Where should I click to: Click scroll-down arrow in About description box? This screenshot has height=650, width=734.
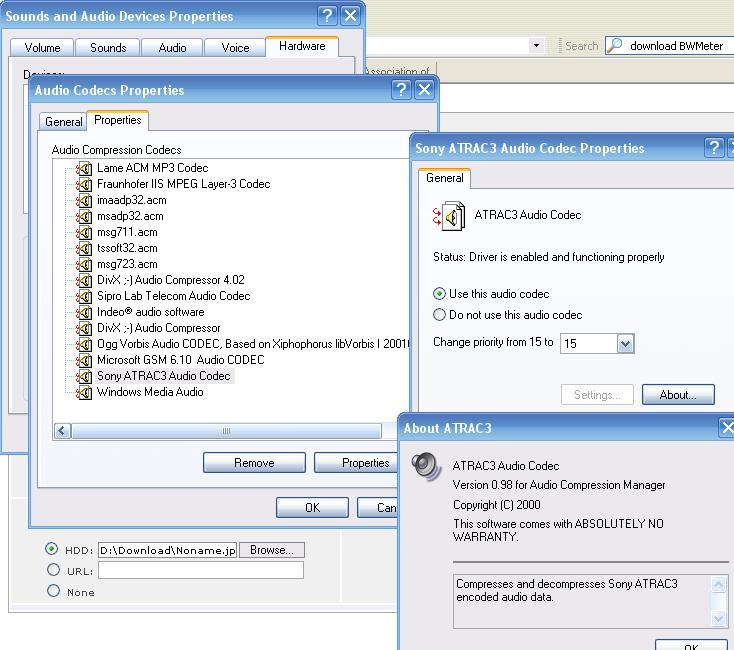719,618
